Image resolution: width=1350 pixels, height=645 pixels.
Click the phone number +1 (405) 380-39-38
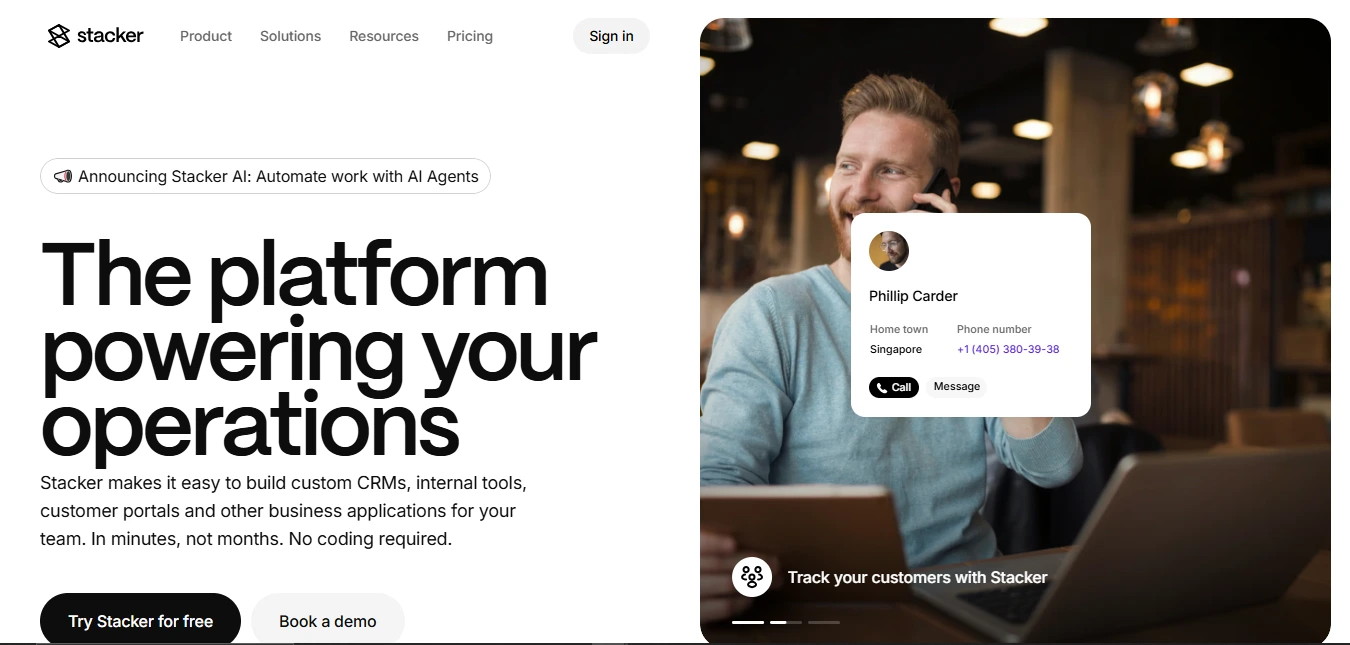coord(1008,349)
